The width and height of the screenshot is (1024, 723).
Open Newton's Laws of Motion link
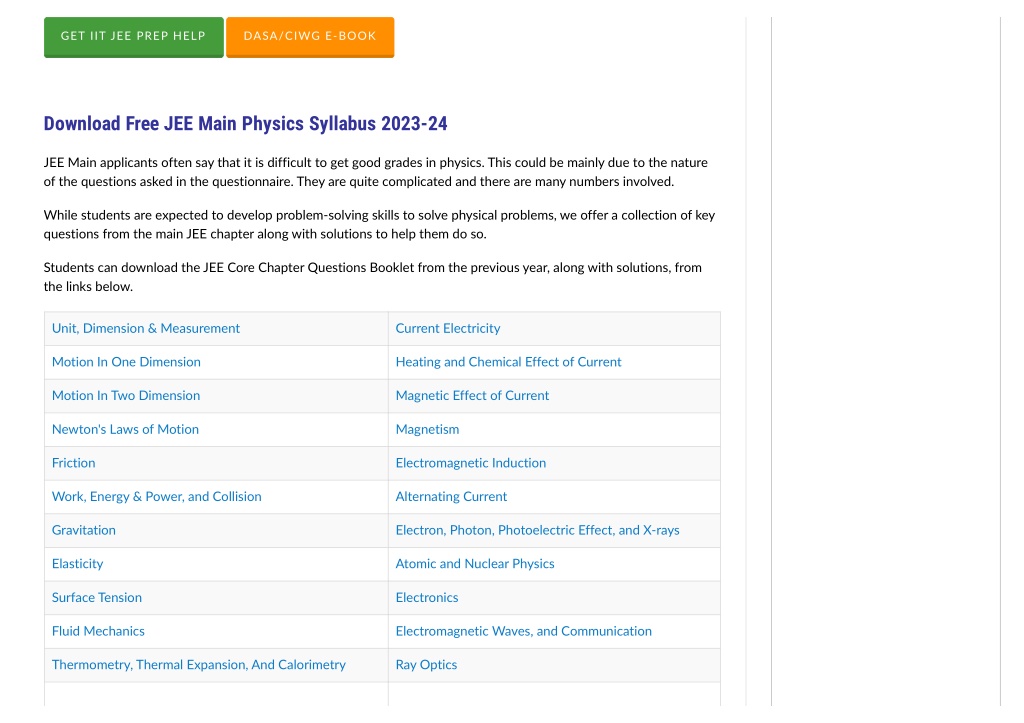click(x=125, y=429)
